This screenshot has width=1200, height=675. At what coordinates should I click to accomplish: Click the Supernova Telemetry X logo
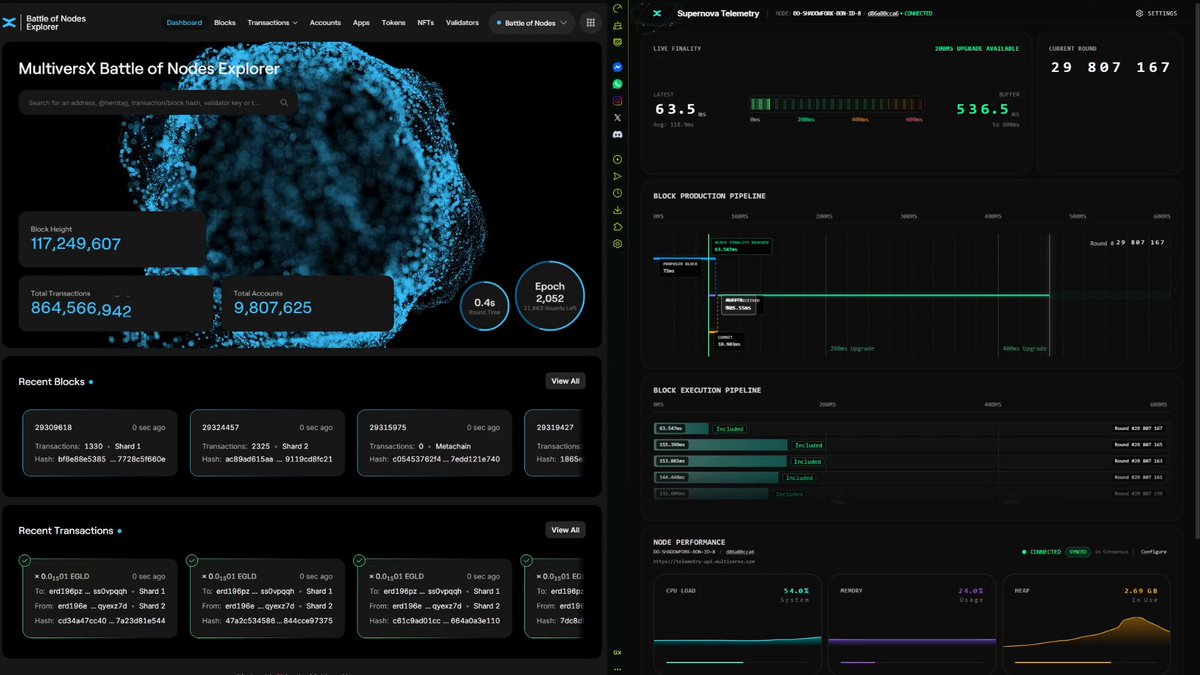656,13
